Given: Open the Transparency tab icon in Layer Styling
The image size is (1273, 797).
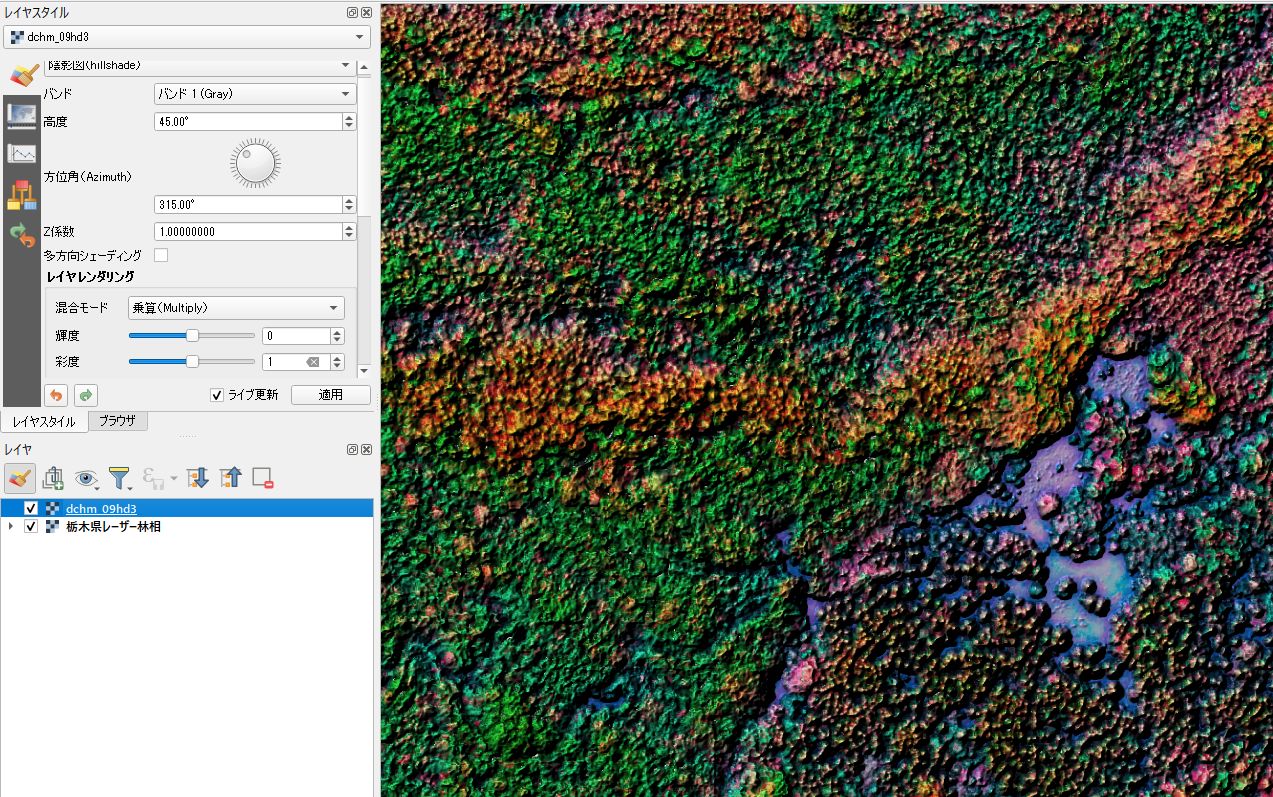Looking at the screenshot, I should (x=22, y=115).
